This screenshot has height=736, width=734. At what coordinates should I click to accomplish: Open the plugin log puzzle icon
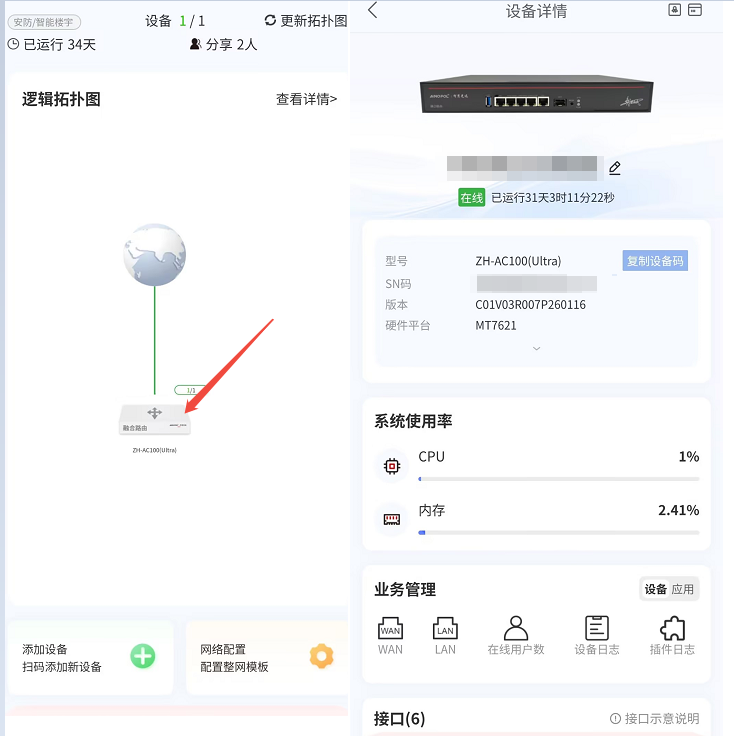672,628
